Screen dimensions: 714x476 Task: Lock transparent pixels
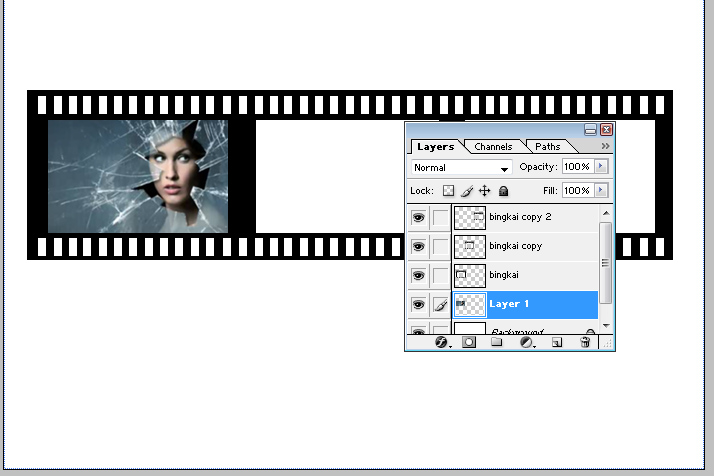(x=449, y=190)
